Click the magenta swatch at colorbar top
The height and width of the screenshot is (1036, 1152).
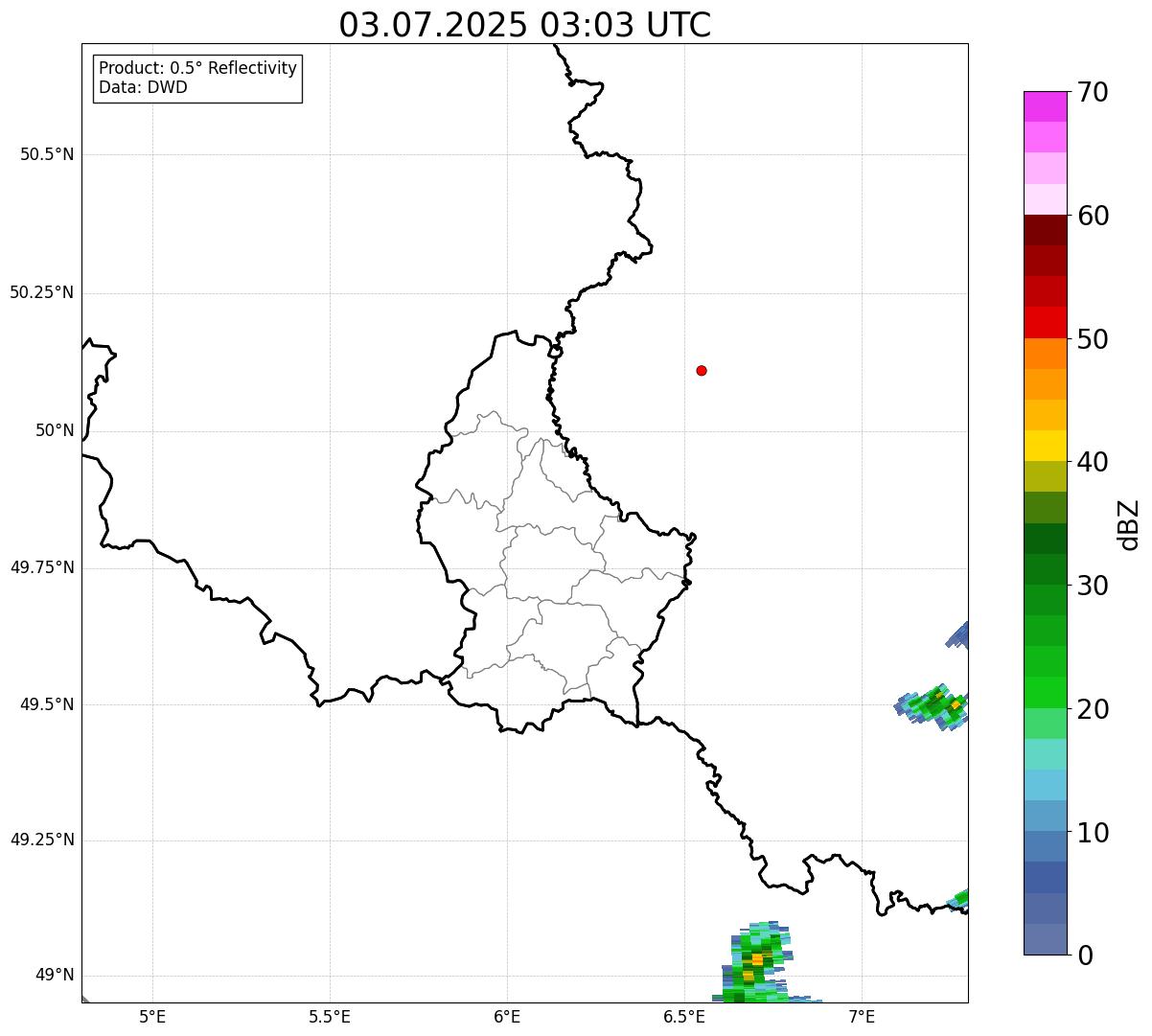tap(1045, 106)
